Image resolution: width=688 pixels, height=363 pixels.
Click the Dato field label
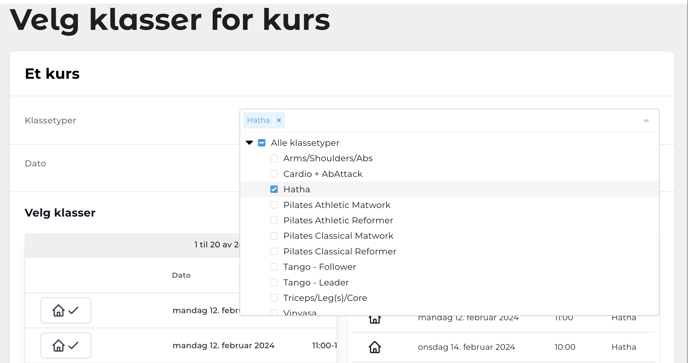tap(35, 163)
